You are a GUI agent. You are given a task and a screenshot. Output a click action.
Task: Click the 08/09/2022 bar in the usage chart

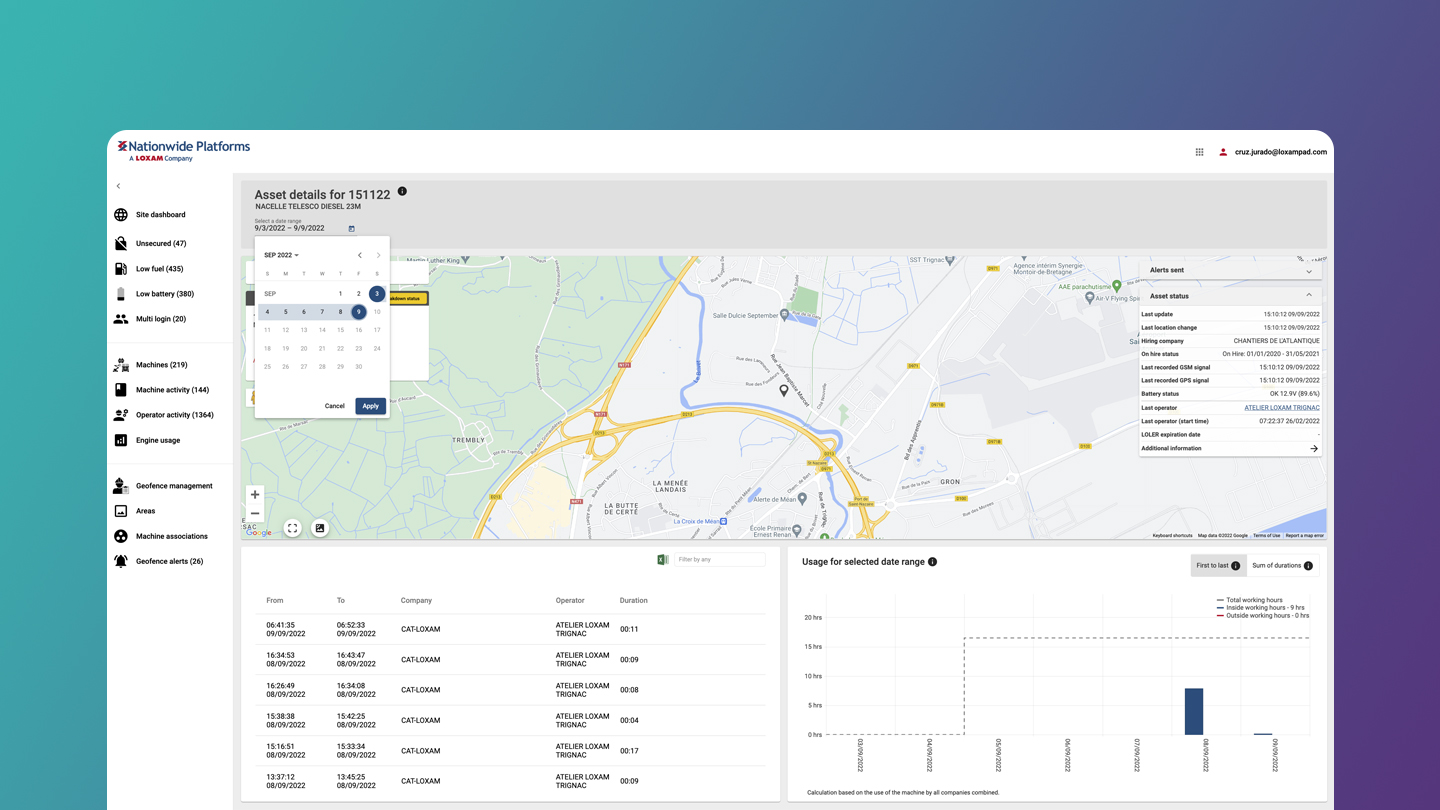(x=1194, y=711)
